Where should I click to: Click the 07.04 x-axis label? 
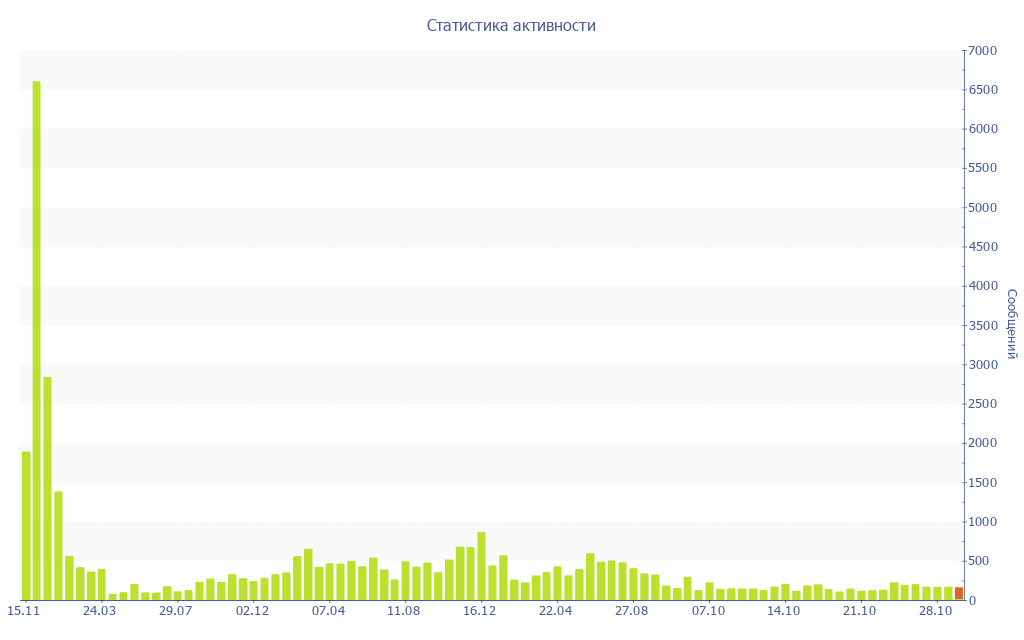click(x=328, y=611)
